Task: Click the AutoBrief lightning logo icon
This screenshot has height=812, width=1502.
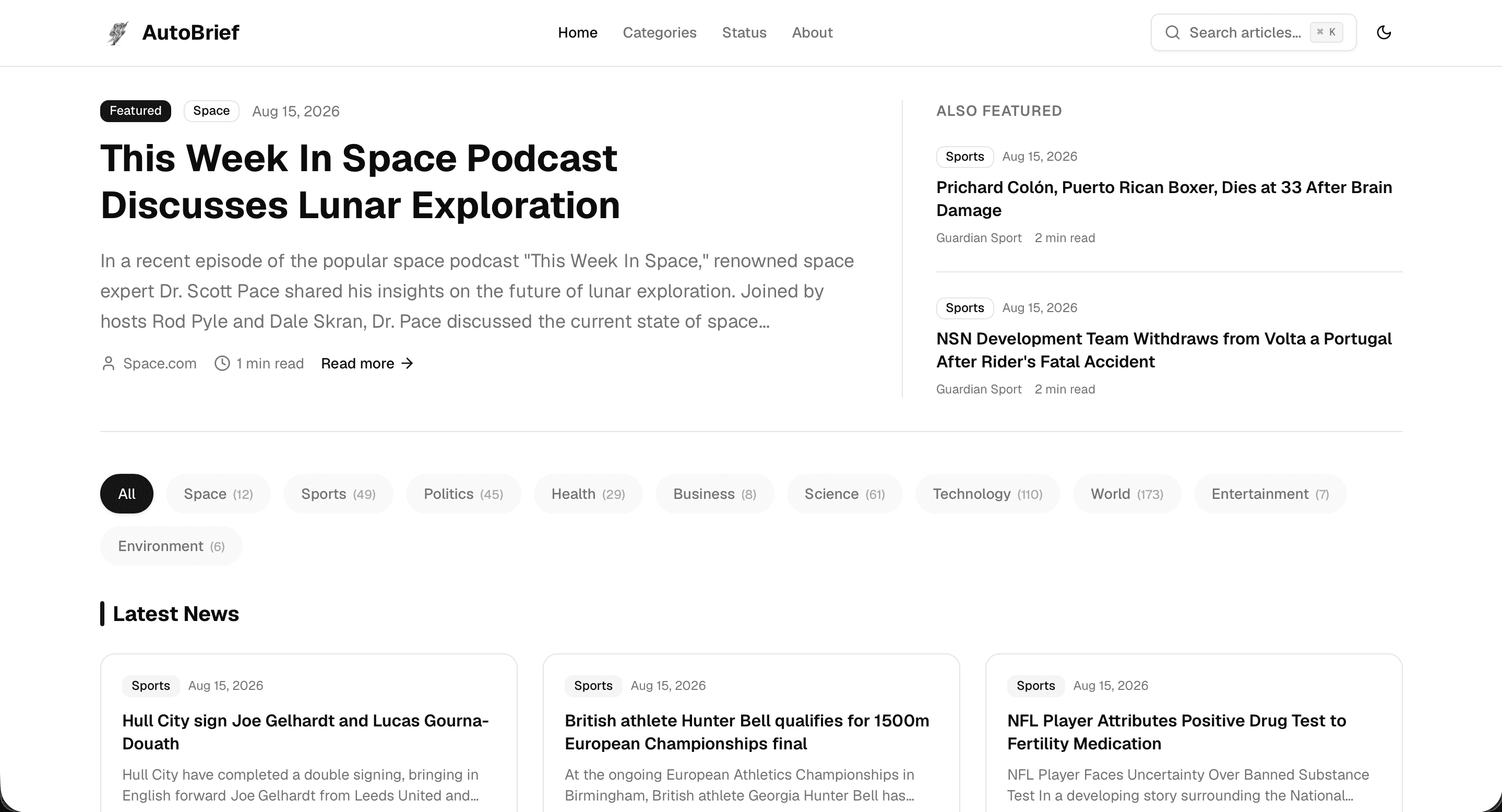Action: point(118,33)
